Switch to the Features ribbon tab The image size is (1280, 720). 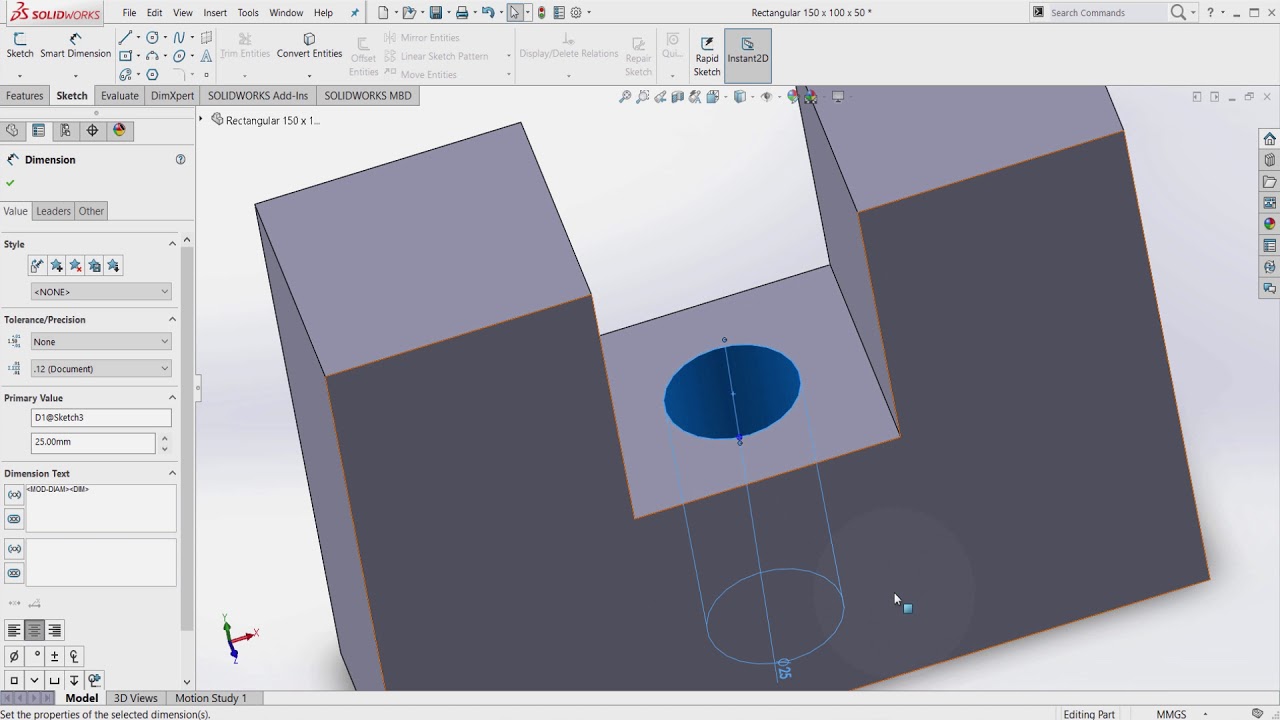[x=25, y=96]
